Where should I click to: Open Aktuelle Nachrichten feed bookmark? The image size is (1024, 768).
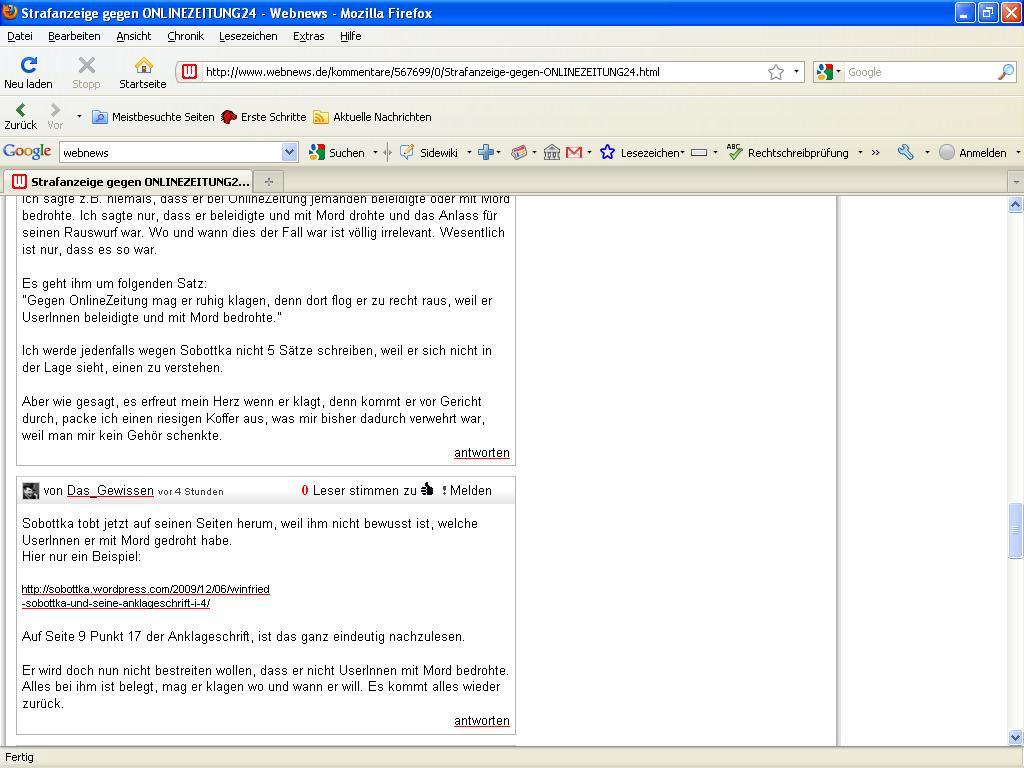click(x=372, y=117)
